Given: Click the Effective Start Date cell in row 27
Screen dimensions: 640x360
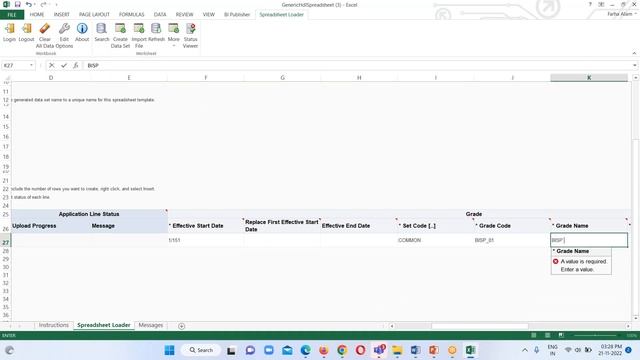Looking at the screenshot, I should tap(205, 240).
